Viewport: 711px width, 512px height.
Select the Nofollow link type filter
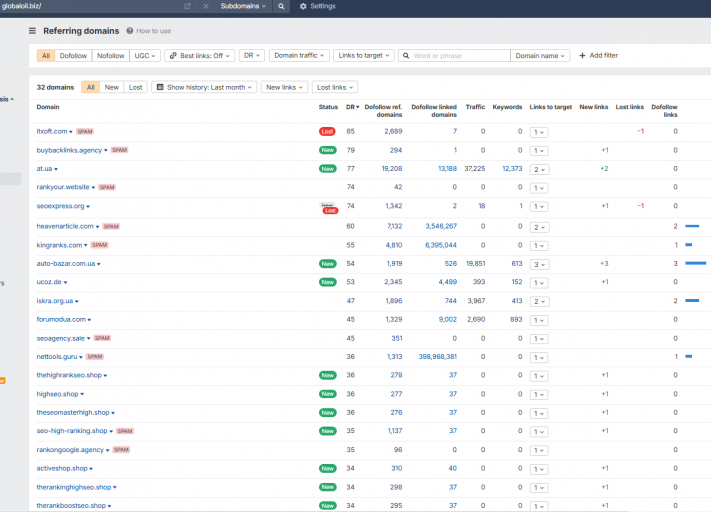point(110,55)
